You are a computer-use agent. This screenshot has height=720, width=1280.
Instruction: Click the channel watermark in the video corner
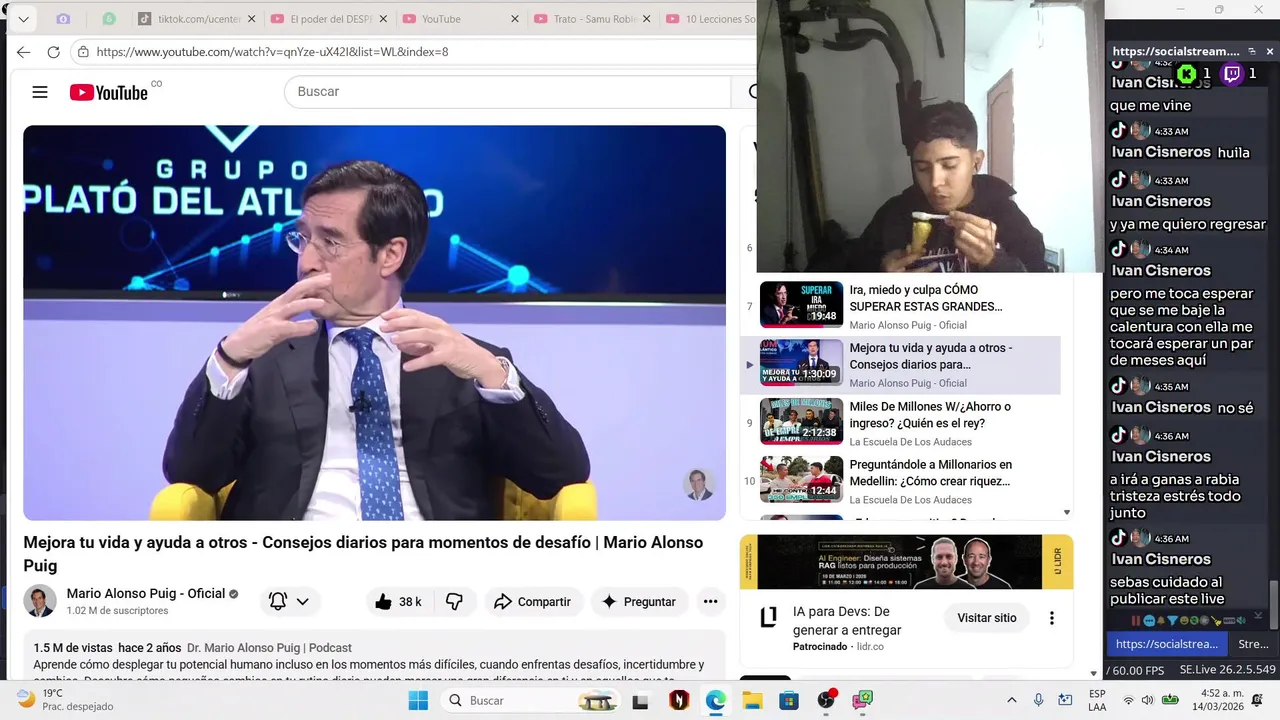point(699,484)
